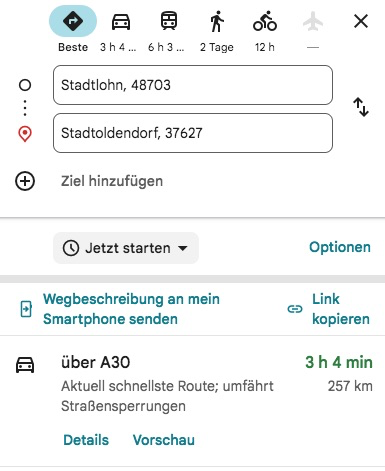The width and height of the screenshot is (385, 471).
Task: Switch to driving mode car icon
Action: 121,22
